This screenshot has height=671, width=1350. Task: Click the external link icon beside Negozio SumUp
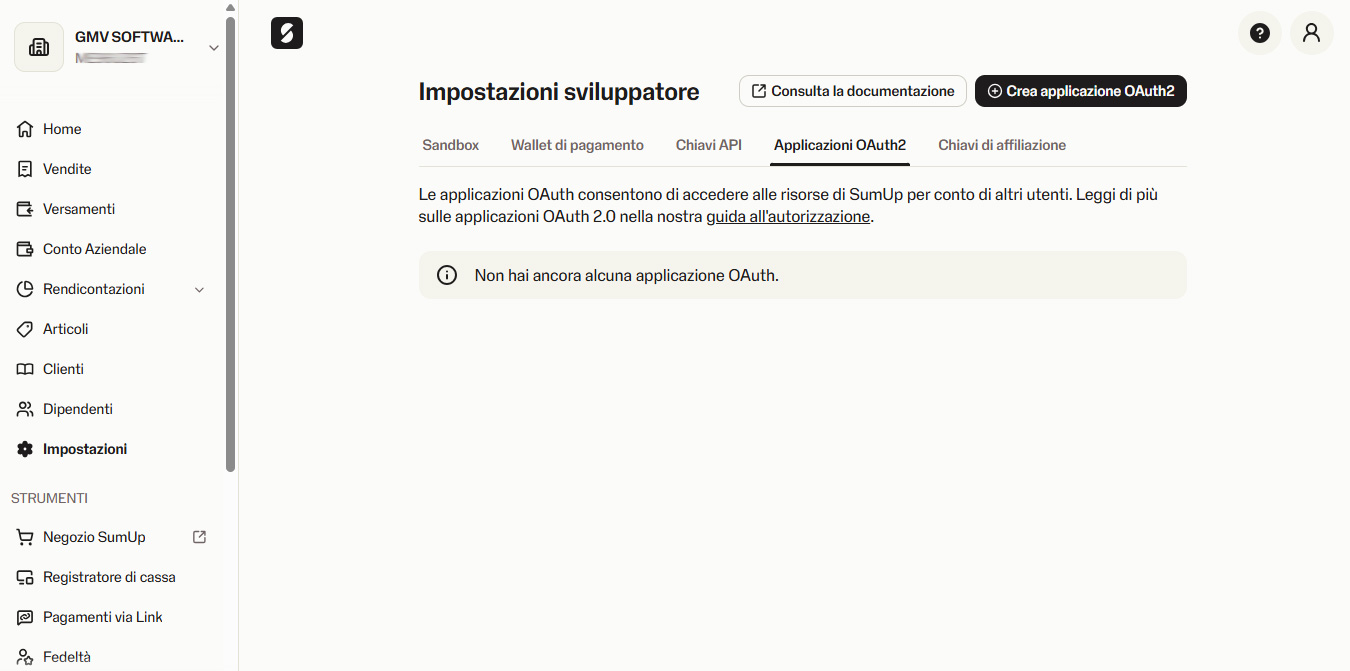pyautogui.click(x=199, y=537)
